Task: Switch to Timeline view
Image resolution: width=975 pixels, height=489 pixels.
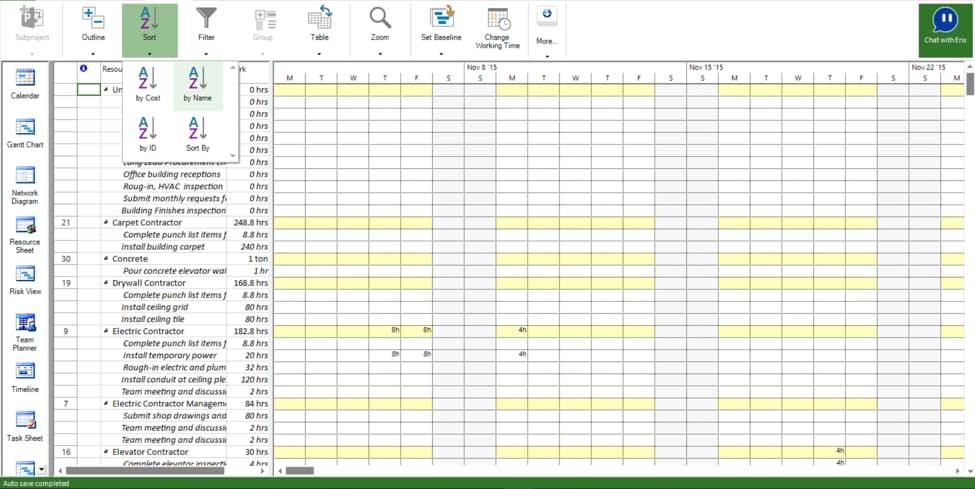Action: pos(25,376)
